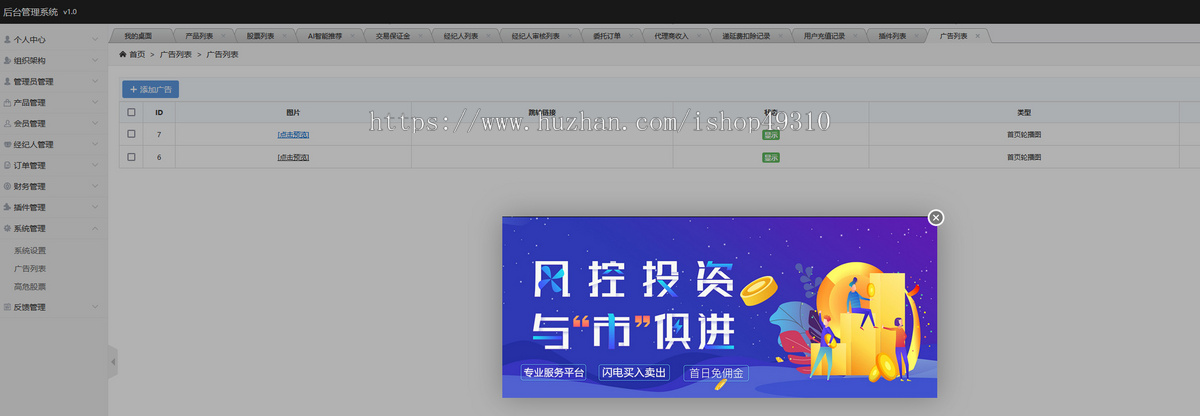The image size is (1200, 416).
Task: Click the 管理员管理 icon in sidebar
Action: pyautogui.click(x=7, y=81)
